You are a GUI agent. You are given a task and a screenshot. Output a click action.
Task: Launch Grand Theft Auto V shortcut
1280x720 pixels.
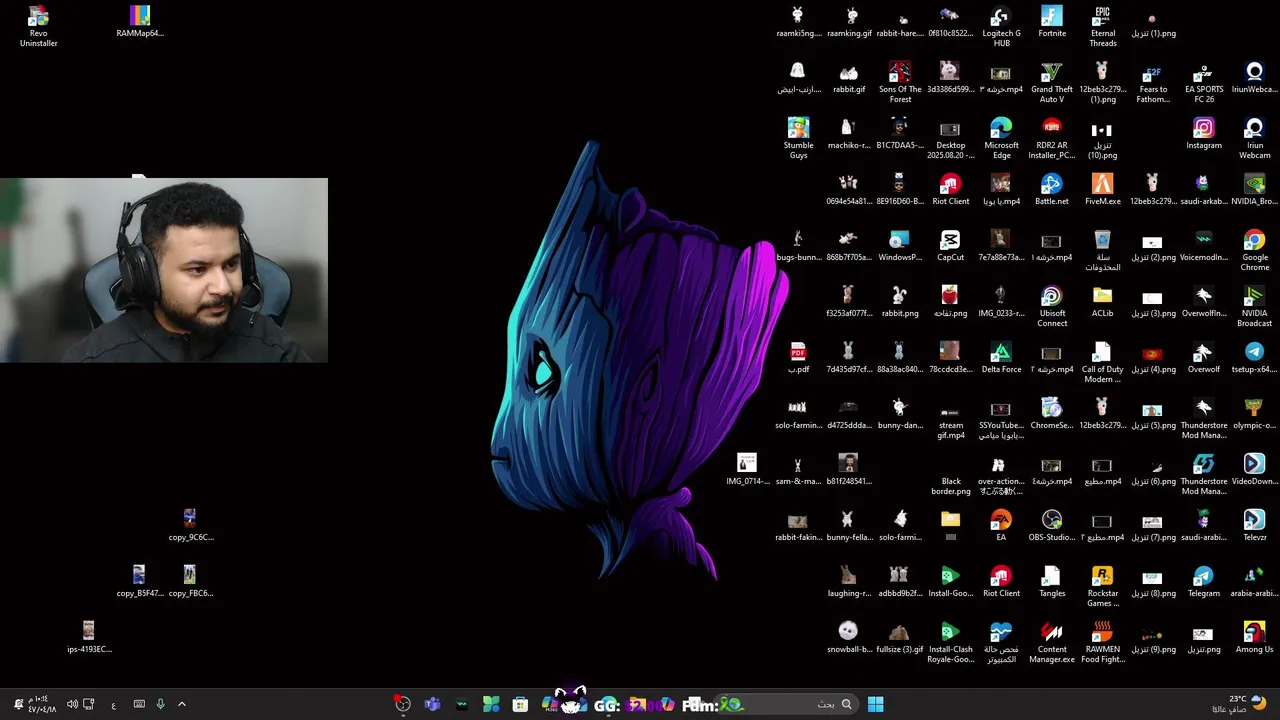tap(1051, 82)
